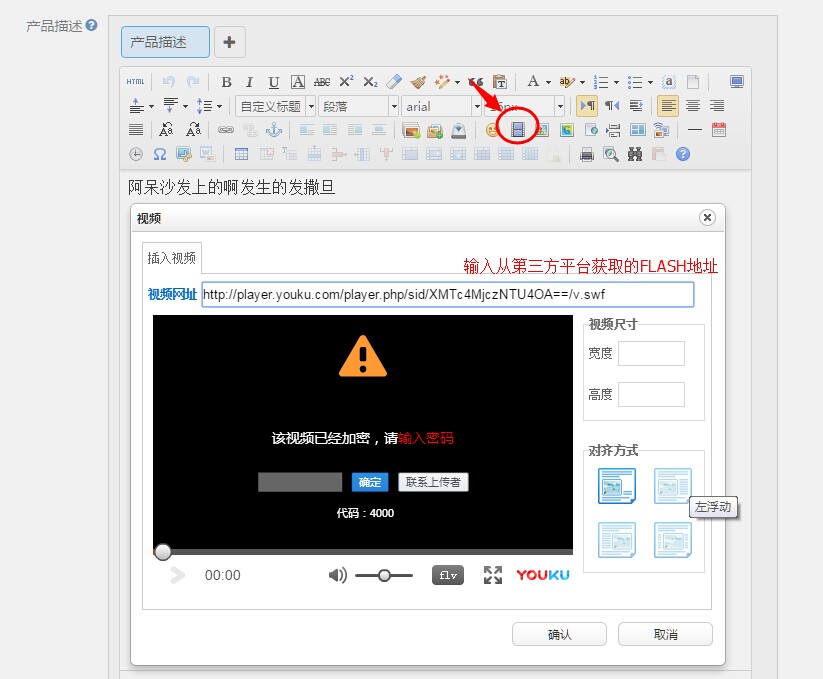The height and width of the screenshot is (679, 823).
Task: Click the 确认 button to confirm
Action: [559, 633]
